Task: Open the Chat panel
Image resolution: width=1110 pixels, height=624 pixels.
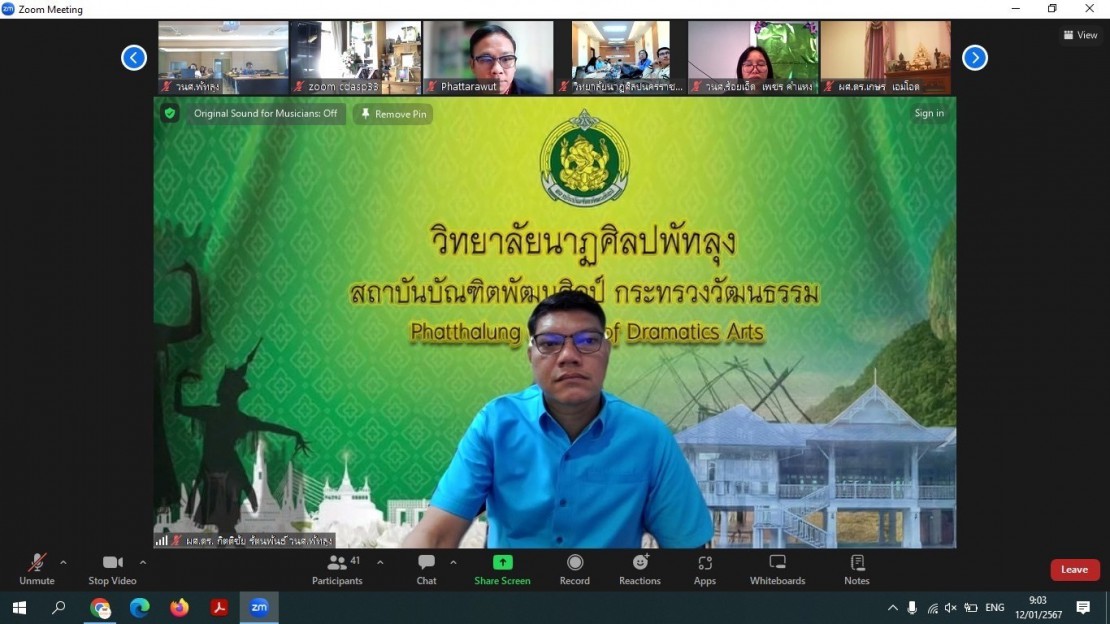Action: (x=426, y=569)
